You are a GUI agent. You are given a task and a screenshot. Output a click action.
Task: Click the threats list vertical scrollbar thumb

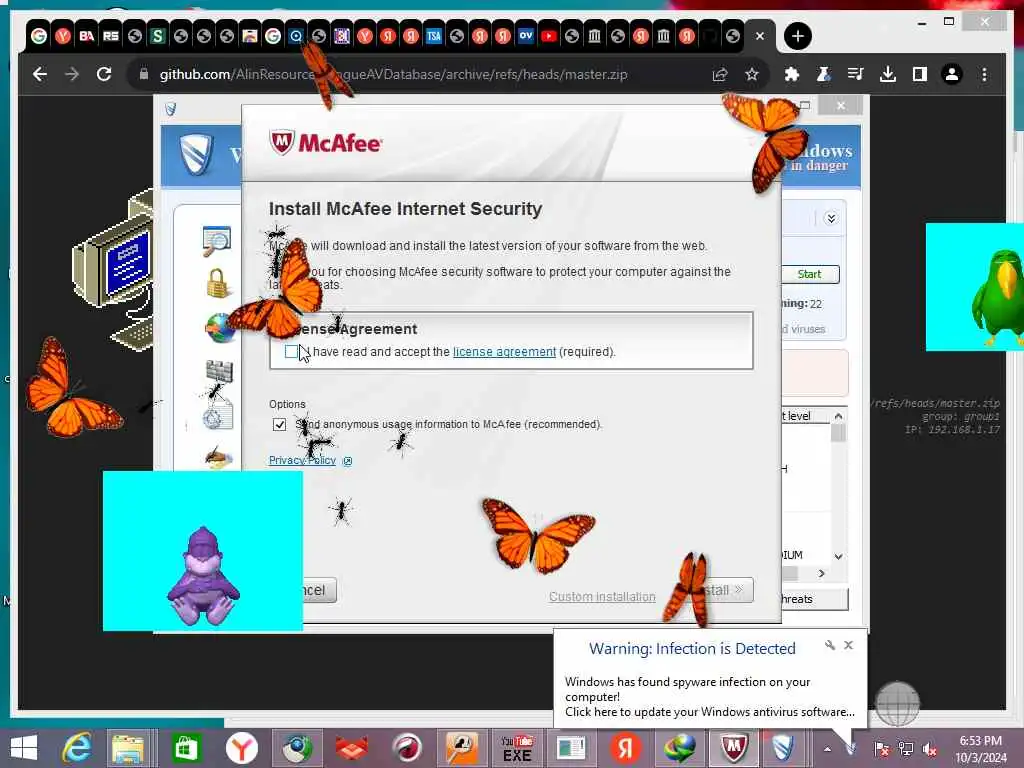pyautogui.click(x=839, y=433)
